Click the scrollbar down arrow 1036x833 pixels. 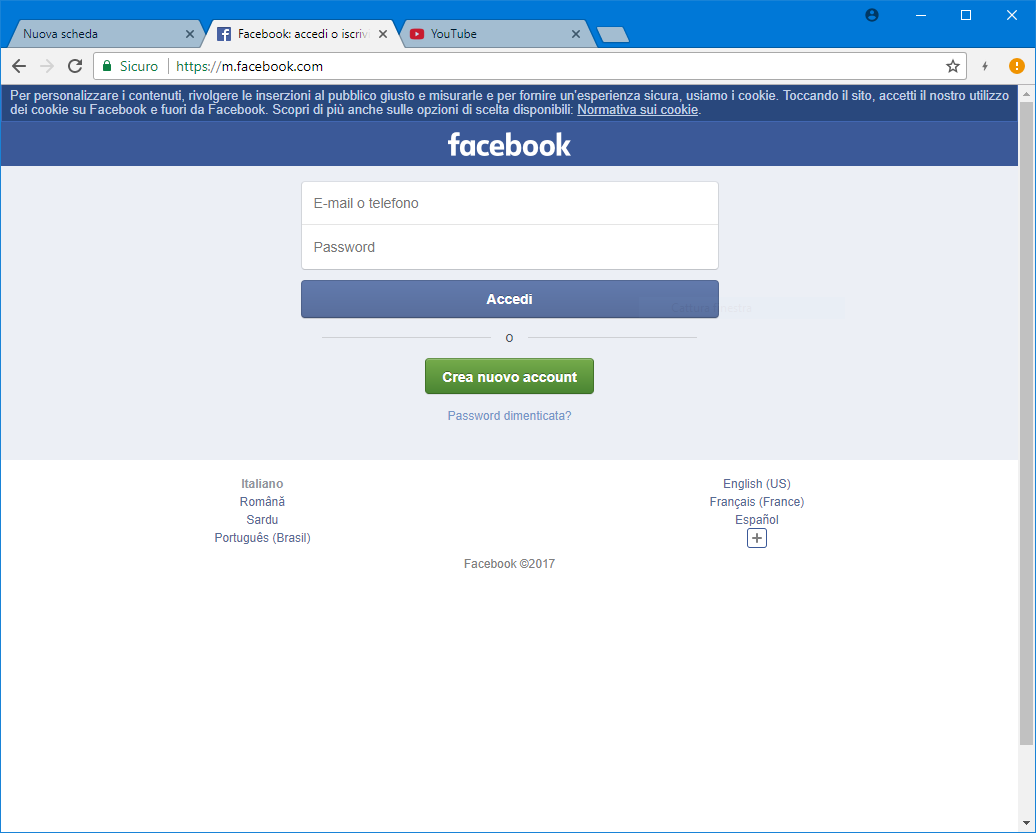click(1026, 823)
